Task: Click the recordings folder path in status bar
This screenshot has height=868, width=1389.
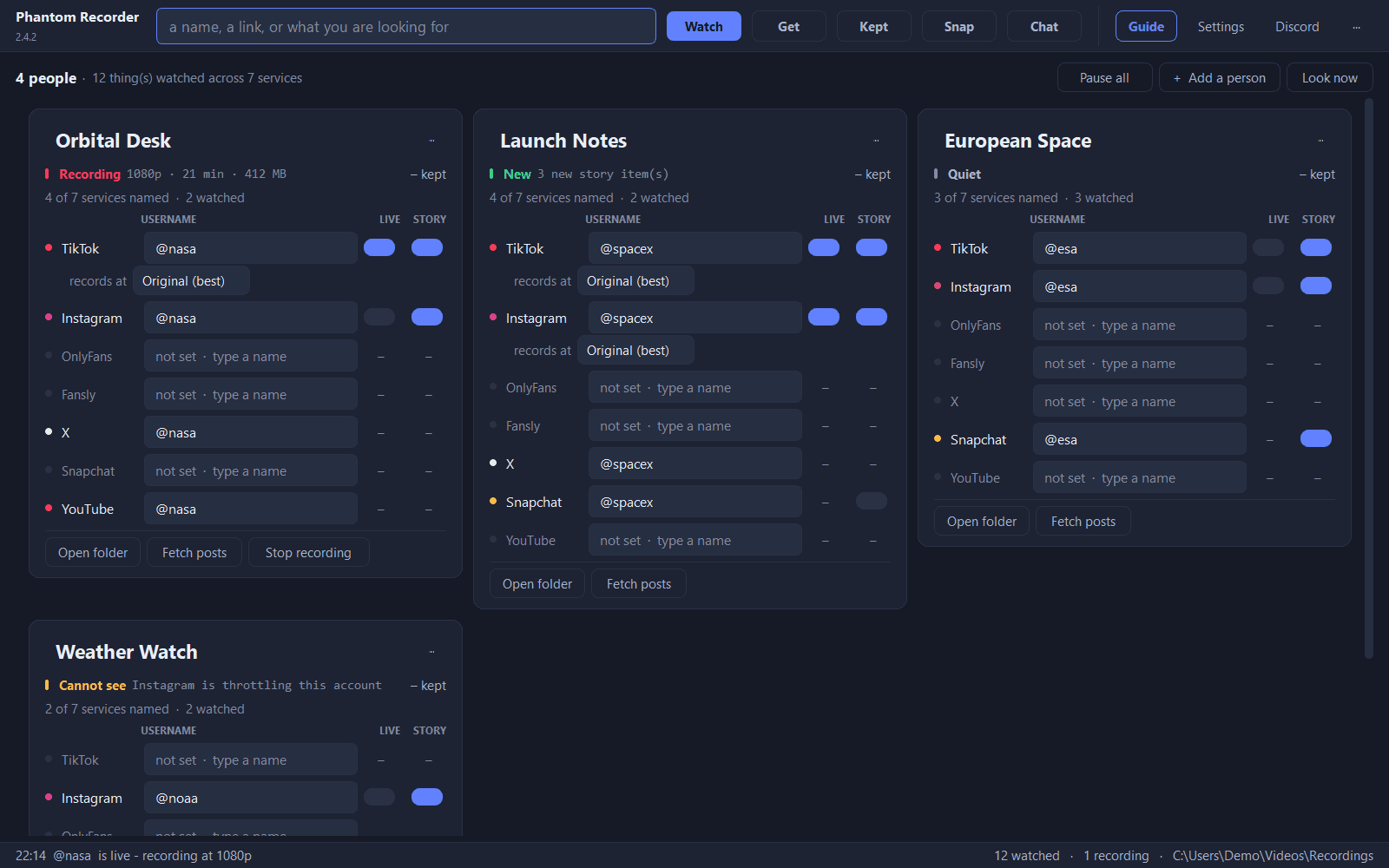Action: click(1273, 856)
